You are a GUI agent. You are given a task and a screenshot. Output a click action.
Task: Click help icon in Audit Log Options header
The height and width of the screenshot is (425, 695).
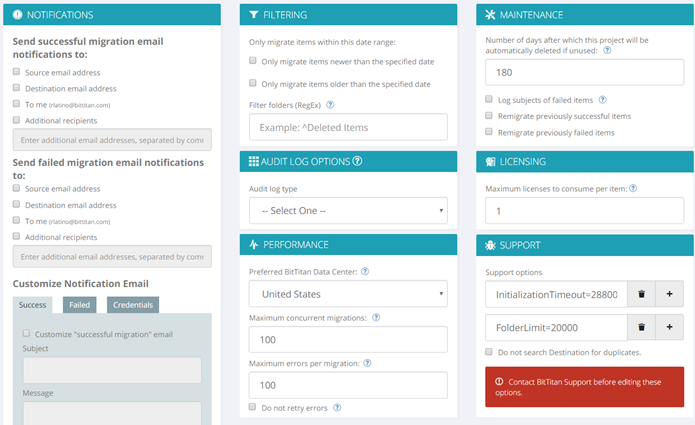pyautogui.click(x=357, y=161)
